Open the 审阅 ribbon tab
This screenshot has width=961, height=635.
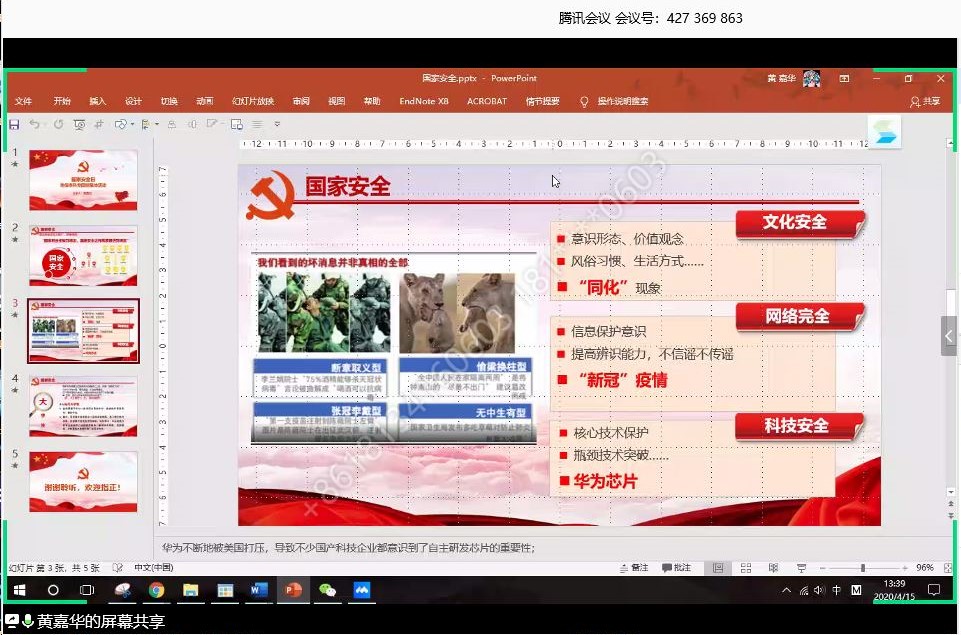pos(301,101)
